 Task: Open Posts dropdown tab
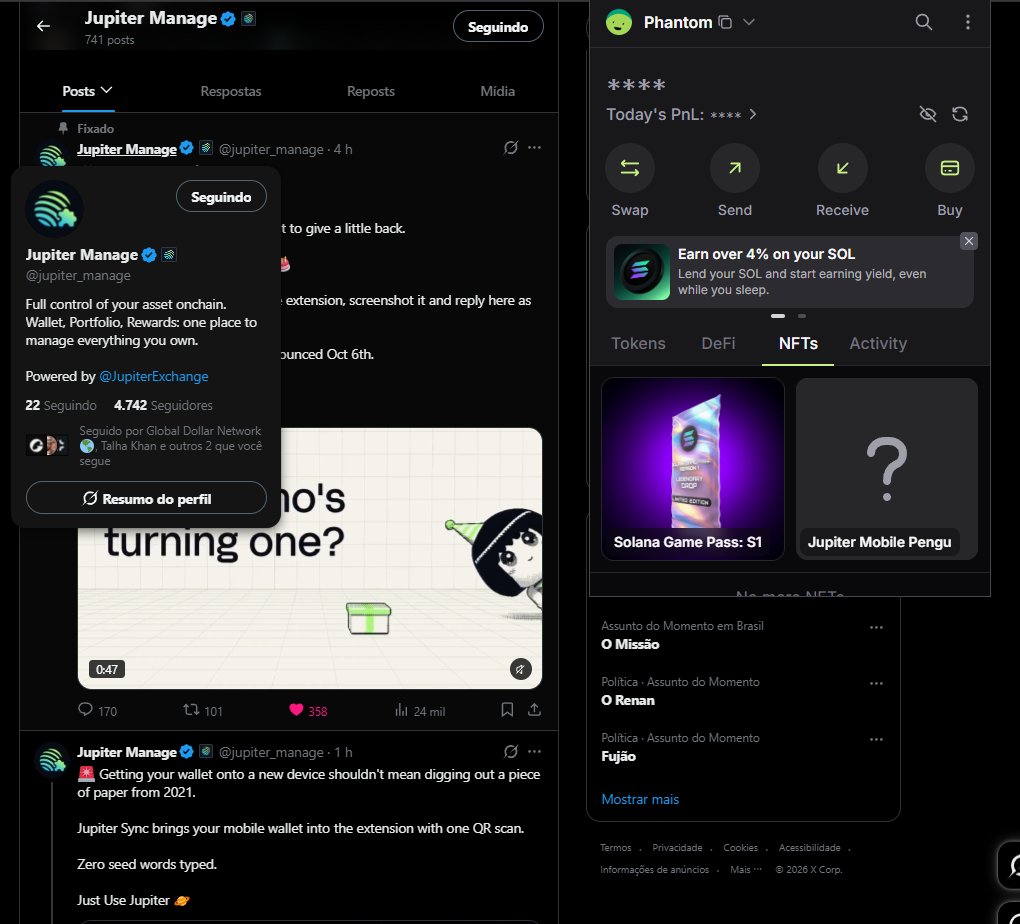(87, 91)
